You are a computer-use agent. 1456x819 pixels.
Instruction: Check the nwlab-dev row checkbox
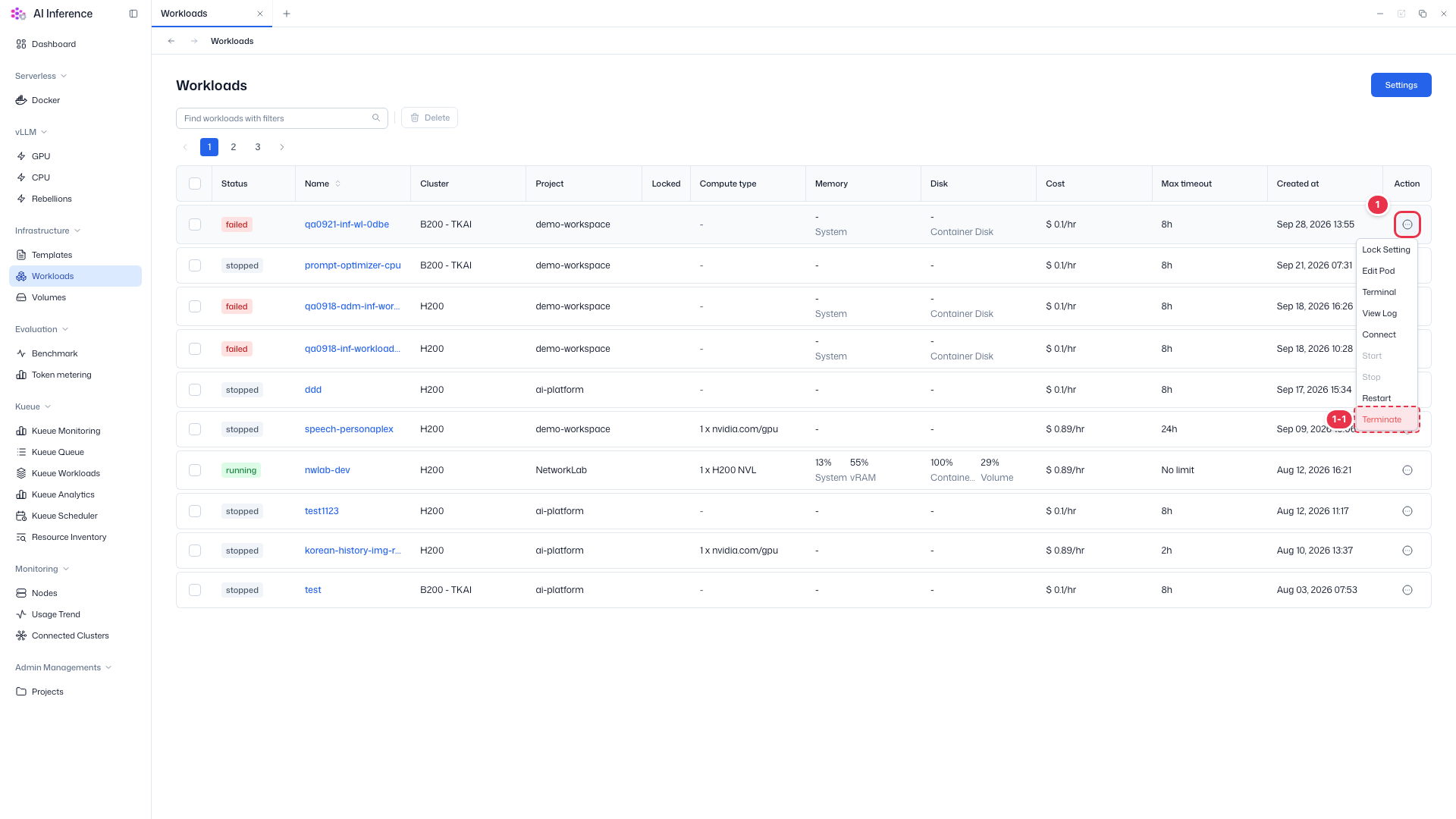point(195,470)
